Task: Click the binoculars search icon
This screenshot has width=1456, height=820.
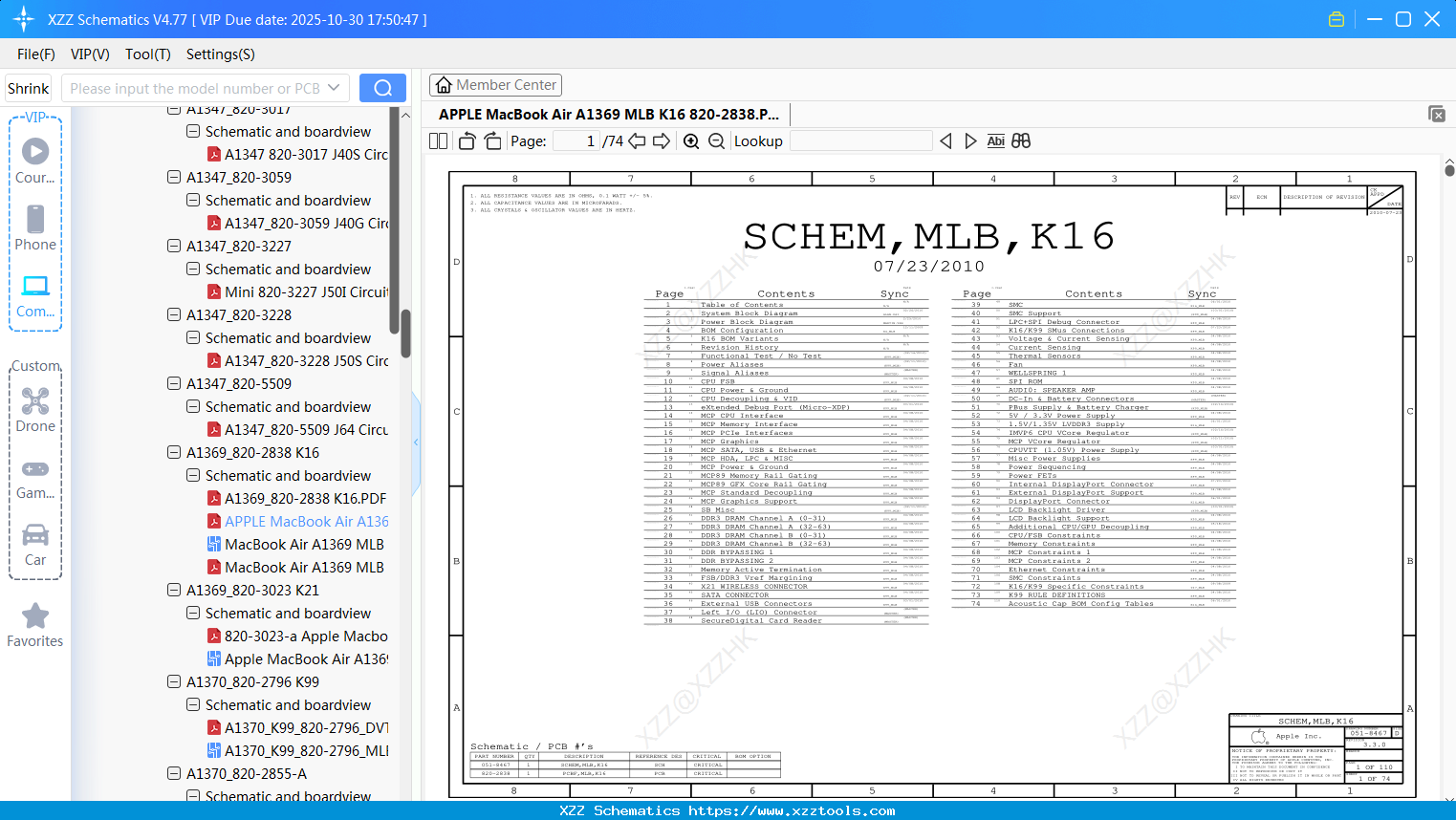Action: (1021, 141)
